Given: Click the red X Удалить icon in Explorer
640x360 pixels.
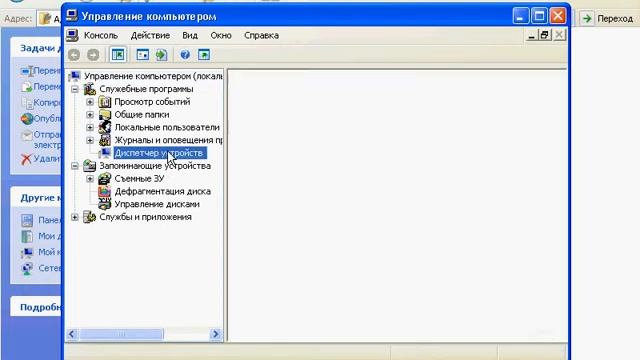Looking at the screenshot, I should pyautogui.click(x=26, y=159).
